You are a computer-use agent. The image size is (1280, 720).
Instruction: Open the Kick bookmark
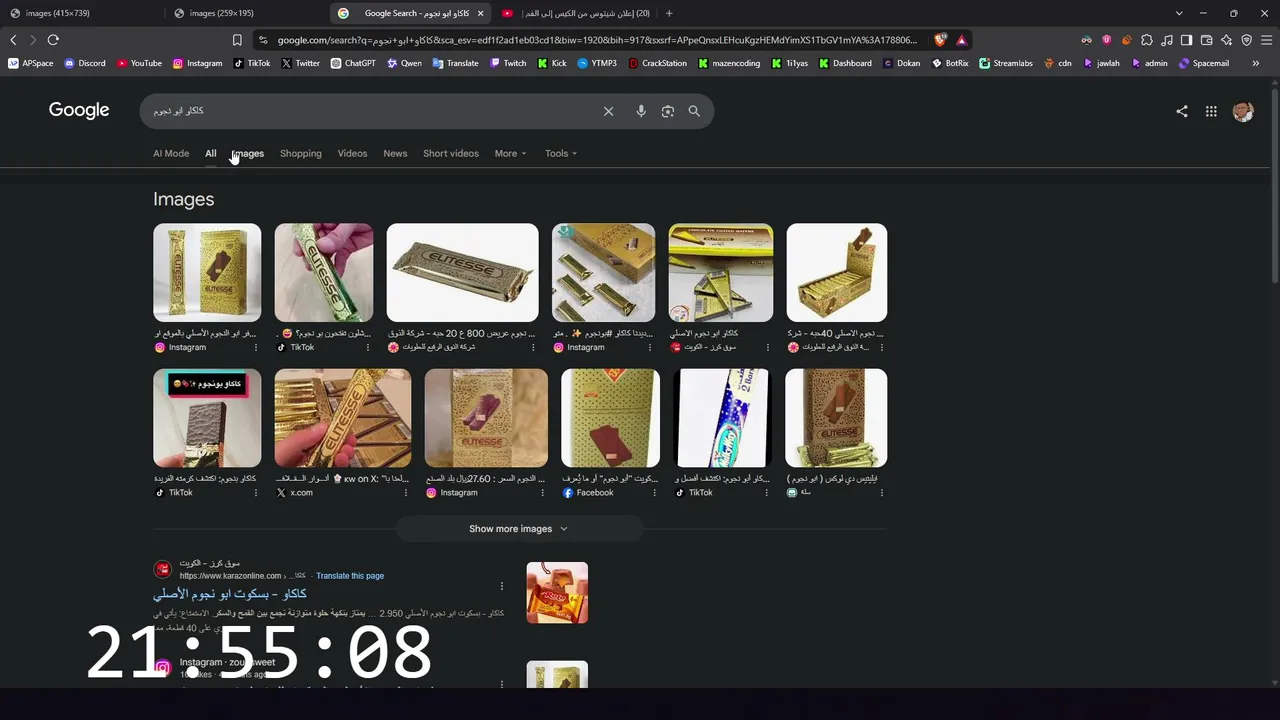pos(552,63)
